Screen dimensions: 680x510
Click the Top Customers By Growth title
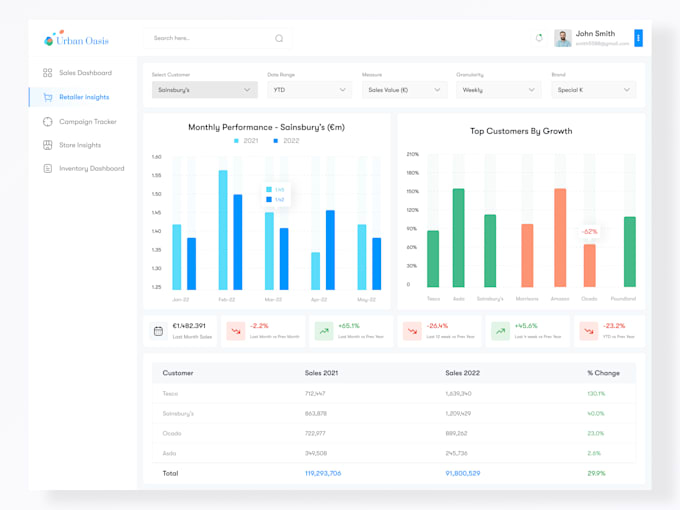point(521,131)
